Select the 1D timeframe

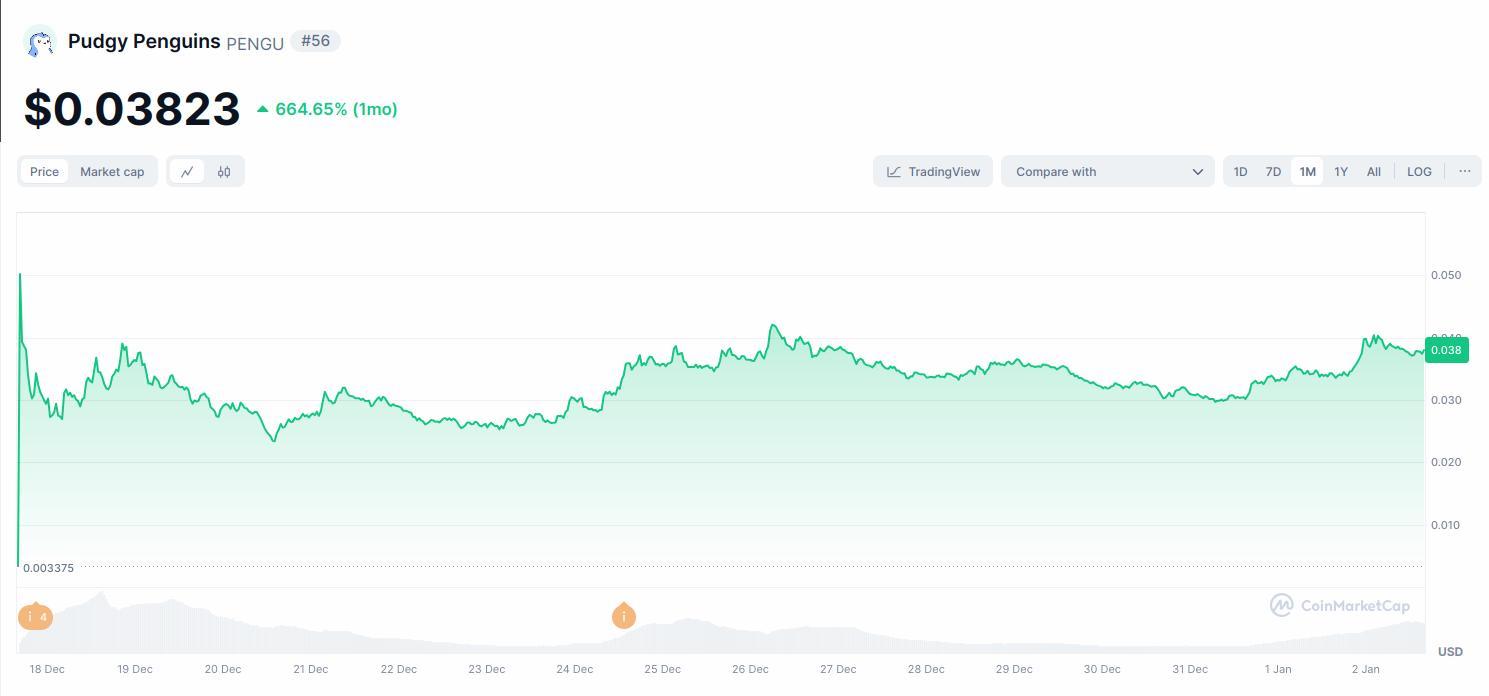pos(1240,171)
